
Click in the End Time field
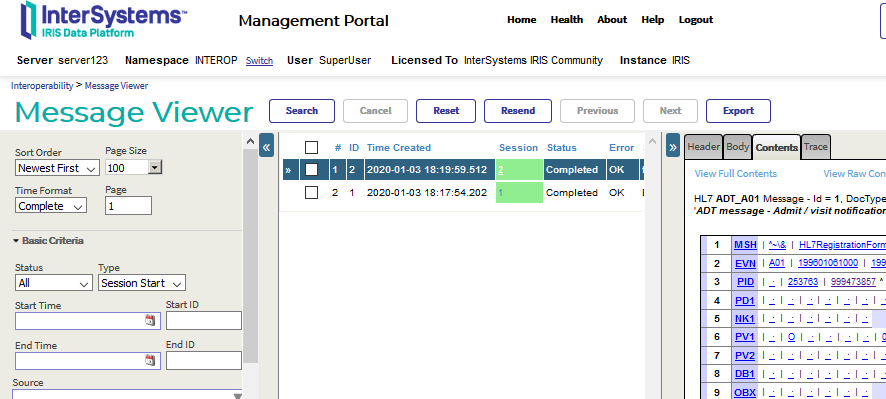point(88,361)
